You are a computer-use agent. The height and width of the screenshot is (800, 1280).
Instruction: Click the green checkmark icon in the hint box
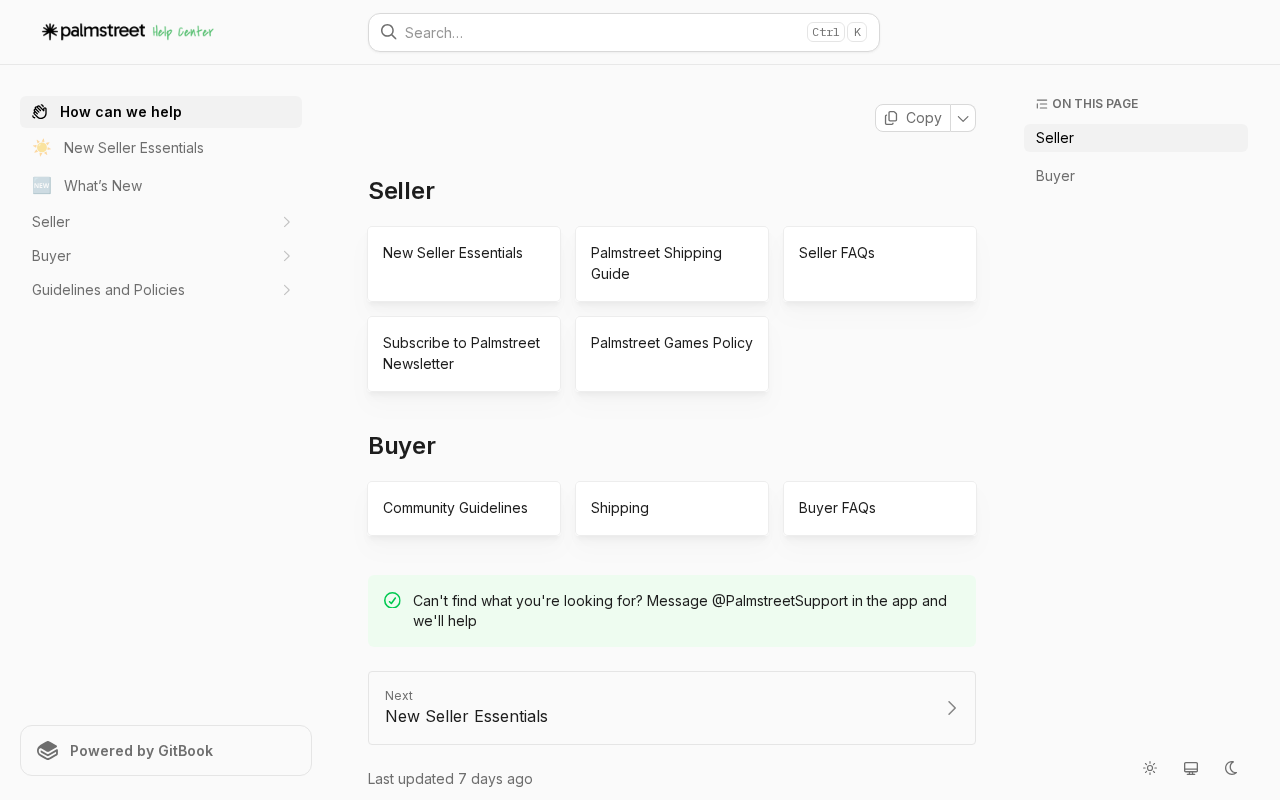392,600
